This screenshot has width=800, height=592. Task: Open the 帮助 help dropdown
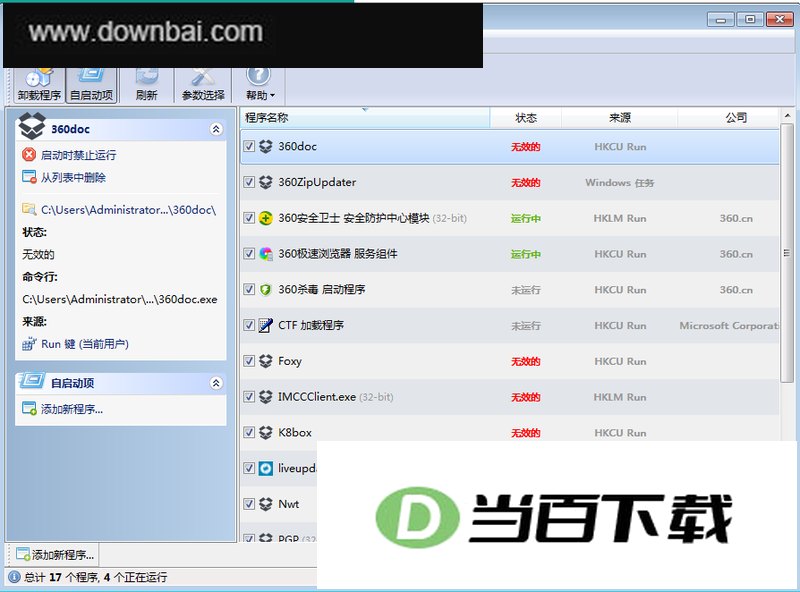pyautogui.click(x=260, y=85)
